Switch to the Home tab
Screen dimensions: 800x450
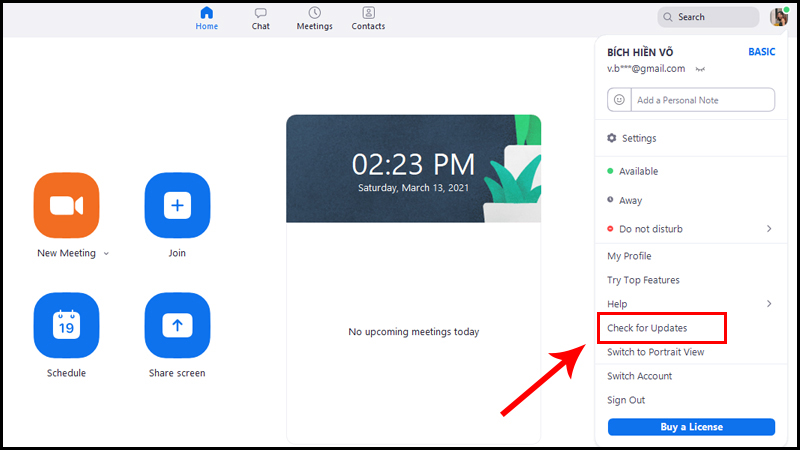coord(207,18)
